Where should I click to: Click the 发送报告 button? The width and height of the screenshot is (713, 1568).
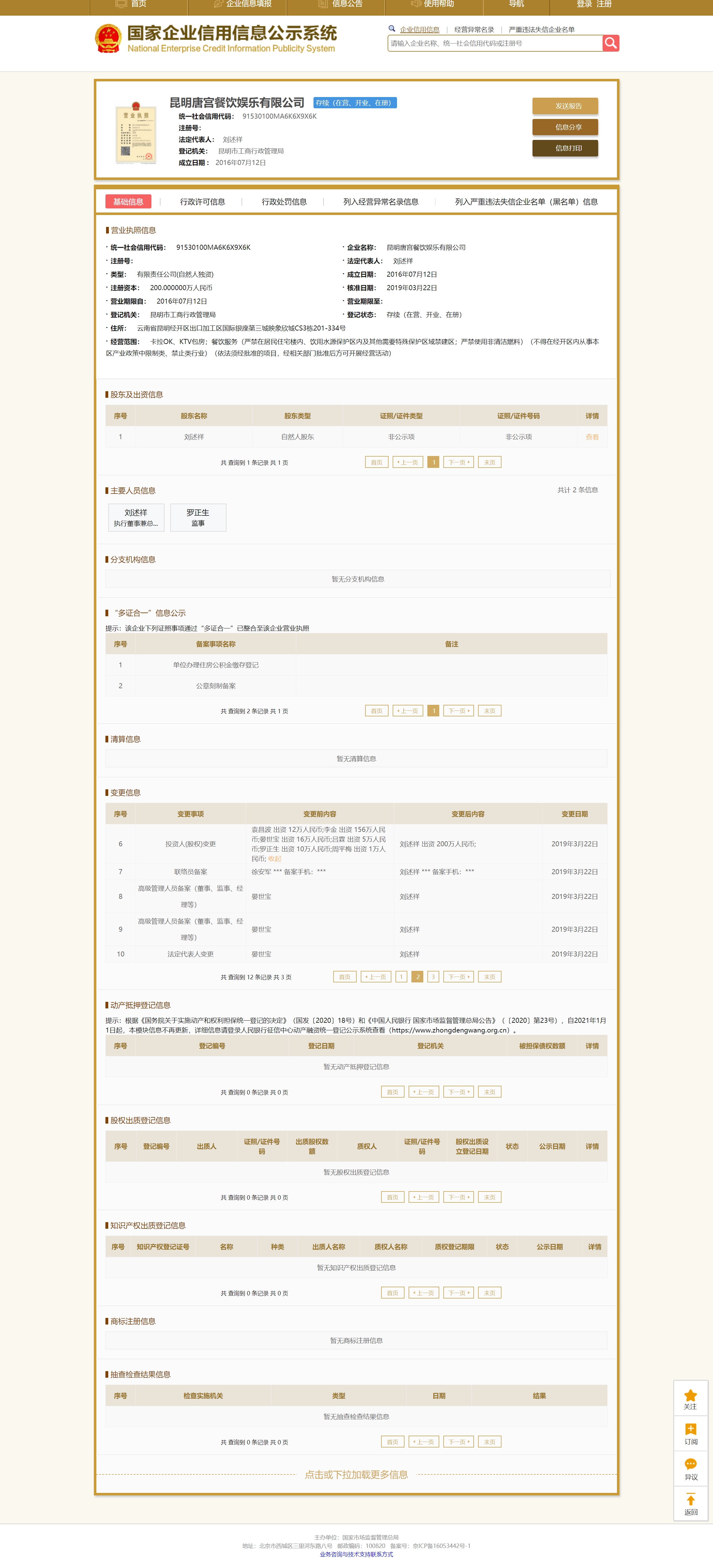click(x=565, y=106)
